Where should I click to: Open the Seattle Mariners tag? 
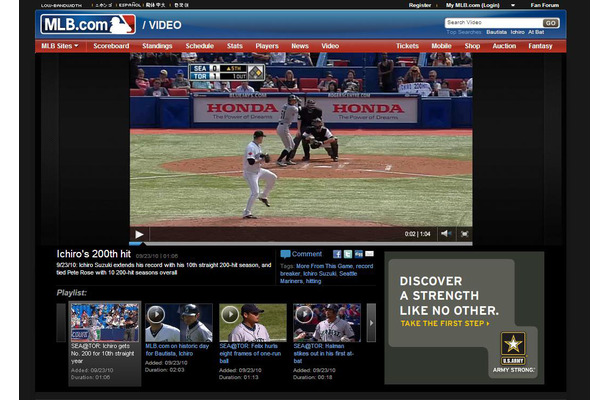point(319,277)
